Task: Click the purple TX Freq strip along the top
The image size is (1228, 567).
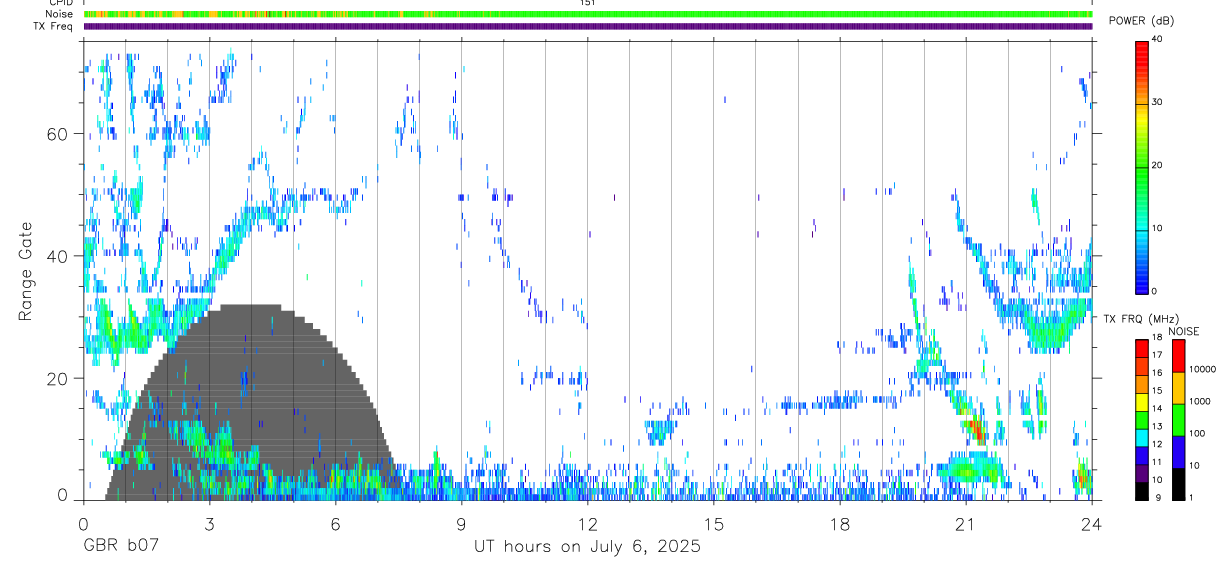Action: point(588,26)
